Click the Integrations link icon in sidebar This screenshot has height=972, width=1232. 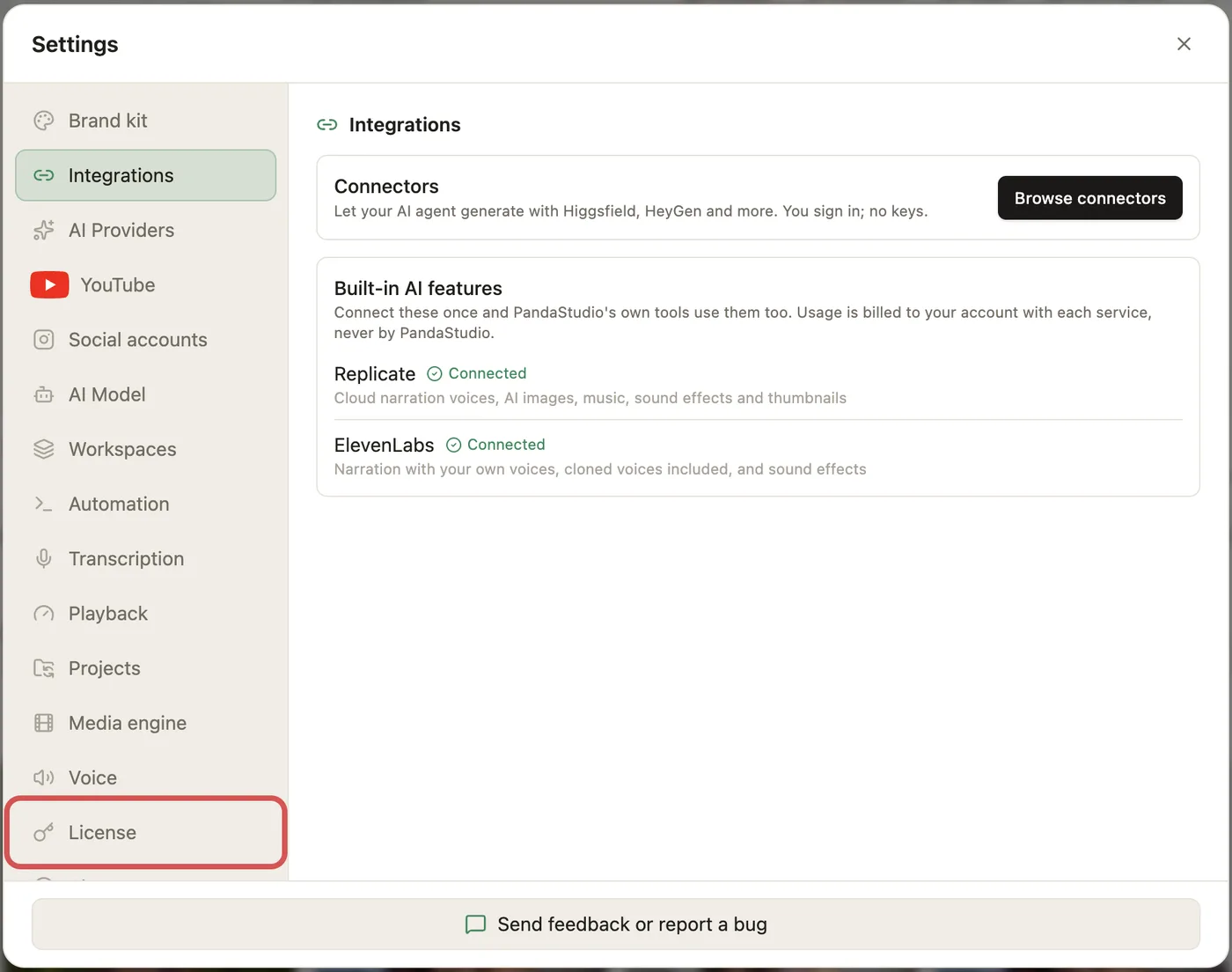[44, 175]
